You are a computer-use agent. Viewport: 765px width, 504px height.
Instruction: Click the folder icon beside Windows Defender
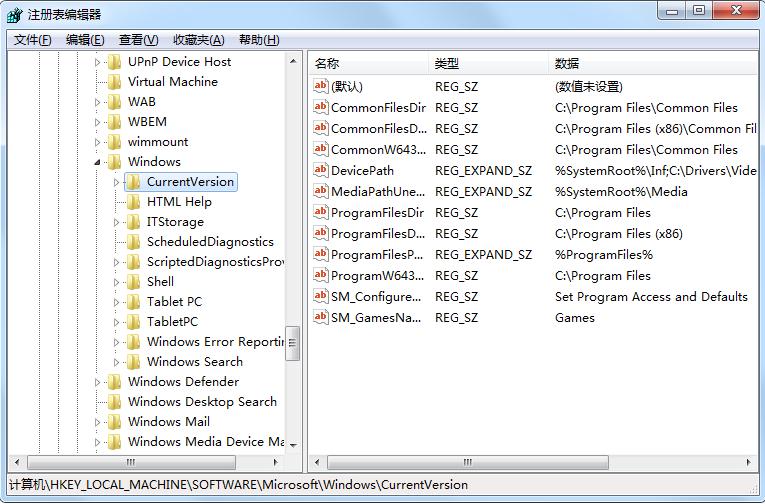coord(114,382)
